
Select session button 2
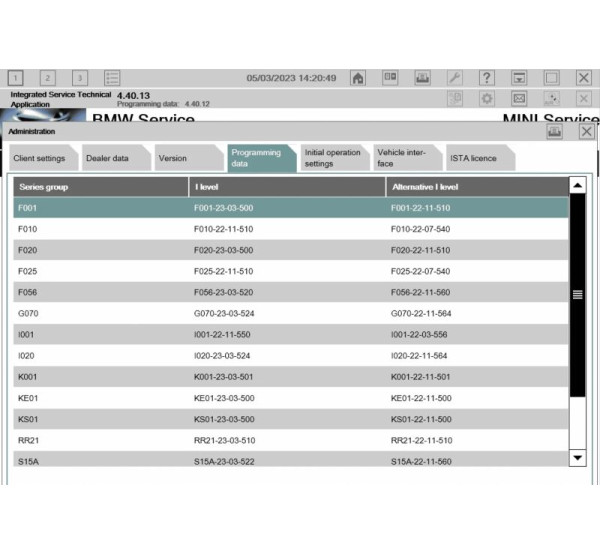[48, 78]
